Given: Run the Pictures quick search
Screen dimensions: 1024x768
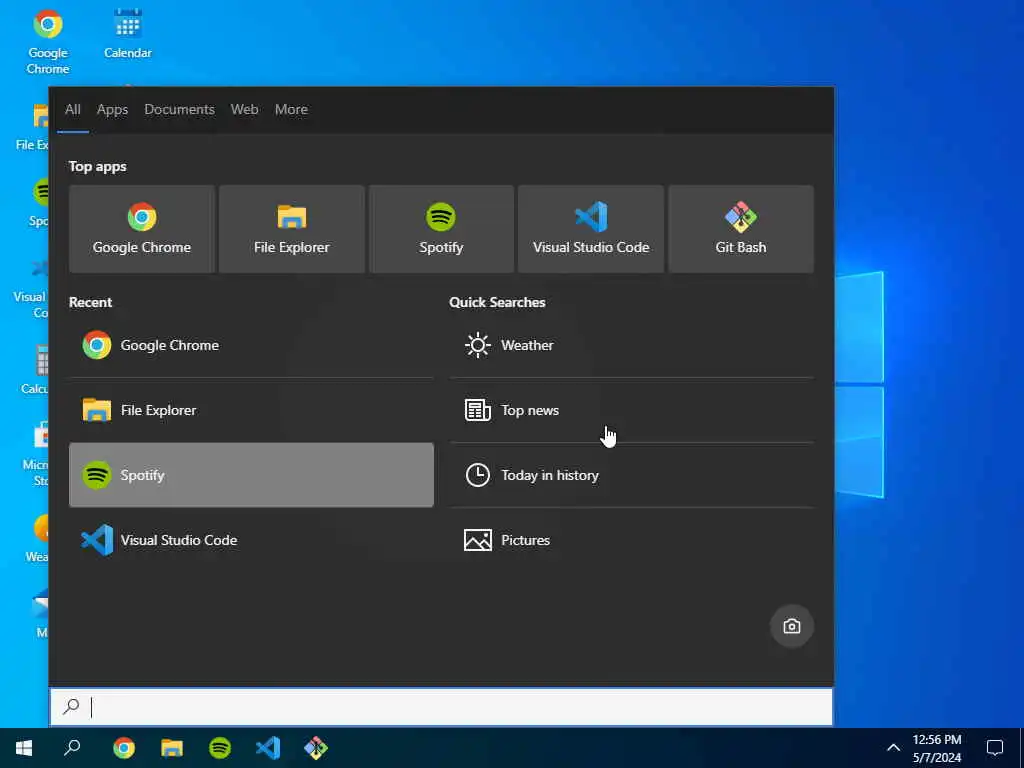Looking at the screenshot, I should 632,540.
